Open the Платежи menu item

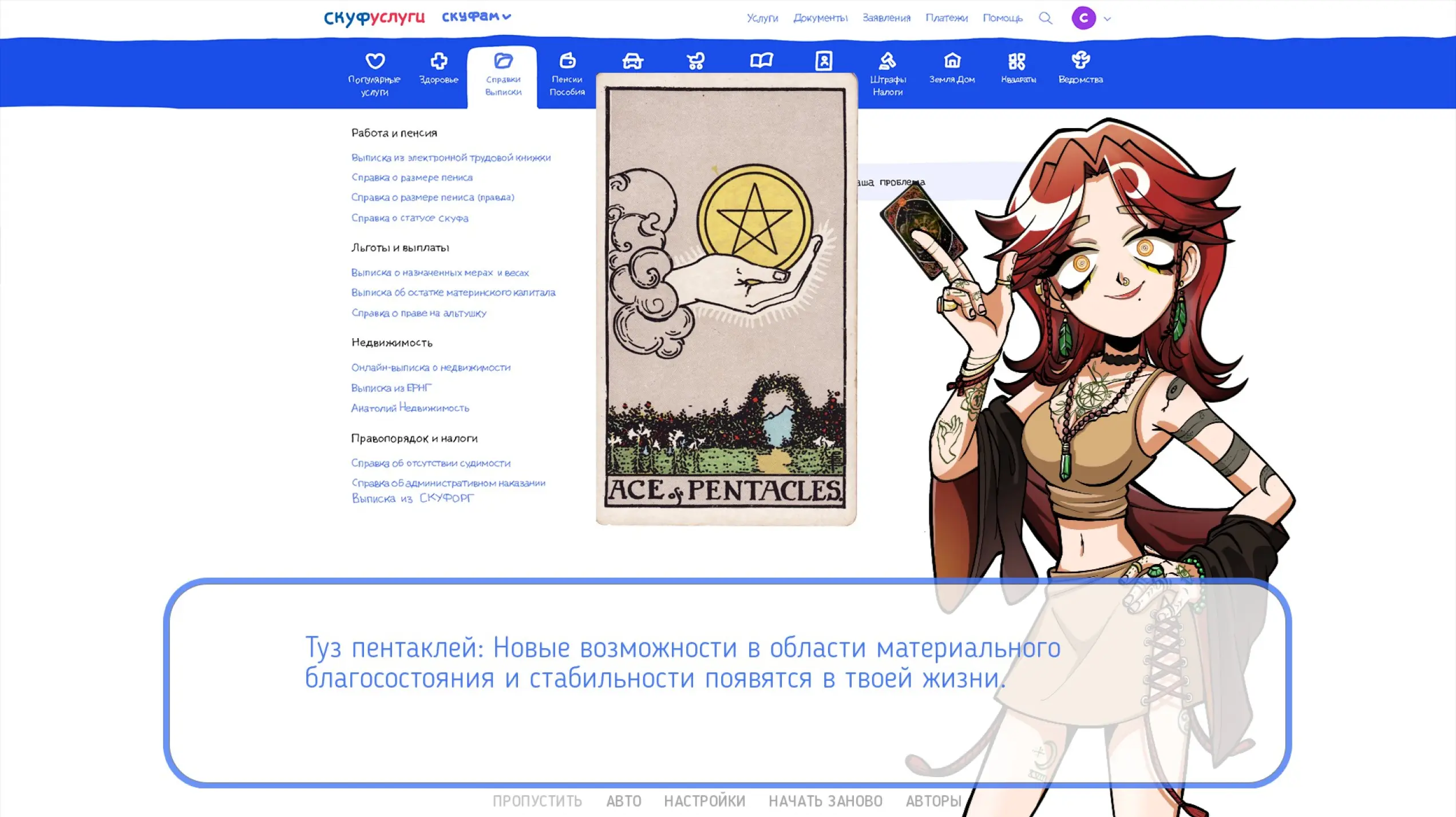click(x=947, y=18)
